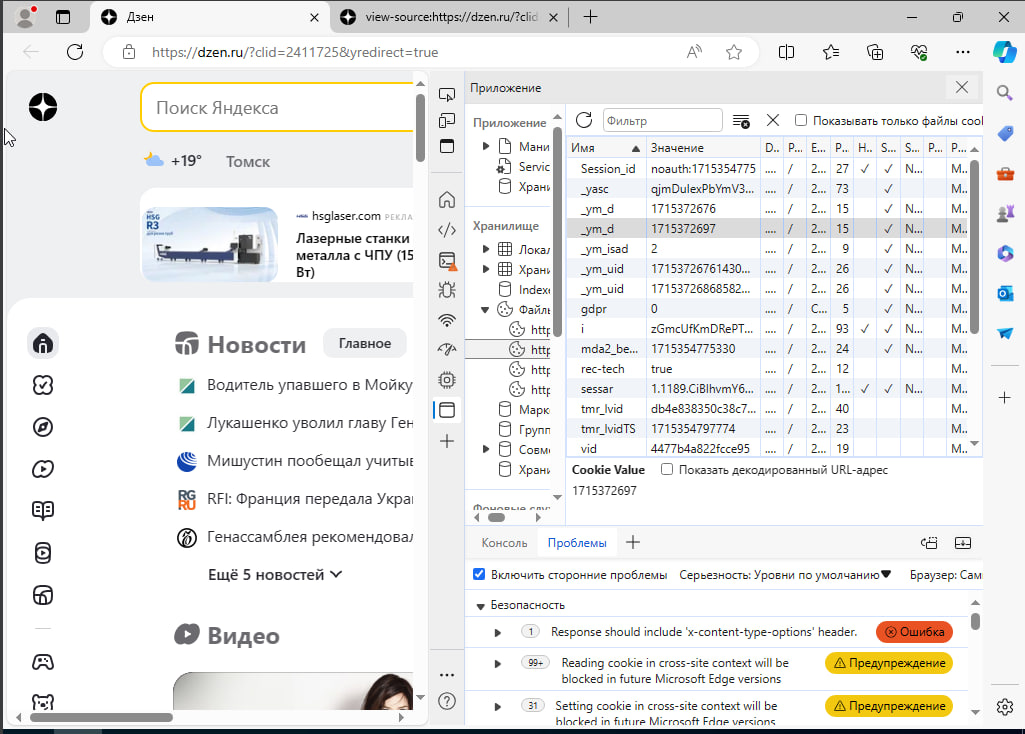Open DevTools help question mark icon
This screenshot has height=734, width=1025.
(x=447, y=701)
